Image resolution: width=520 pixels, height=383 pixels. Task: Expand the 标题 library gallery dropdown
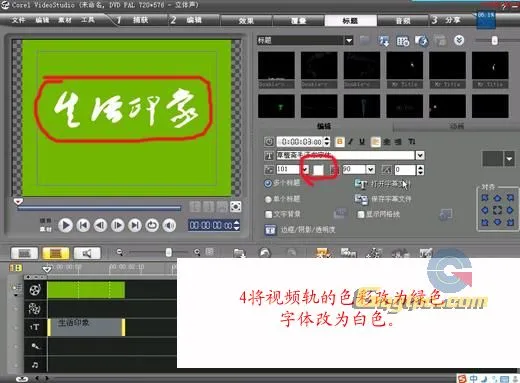coord(349,41)
